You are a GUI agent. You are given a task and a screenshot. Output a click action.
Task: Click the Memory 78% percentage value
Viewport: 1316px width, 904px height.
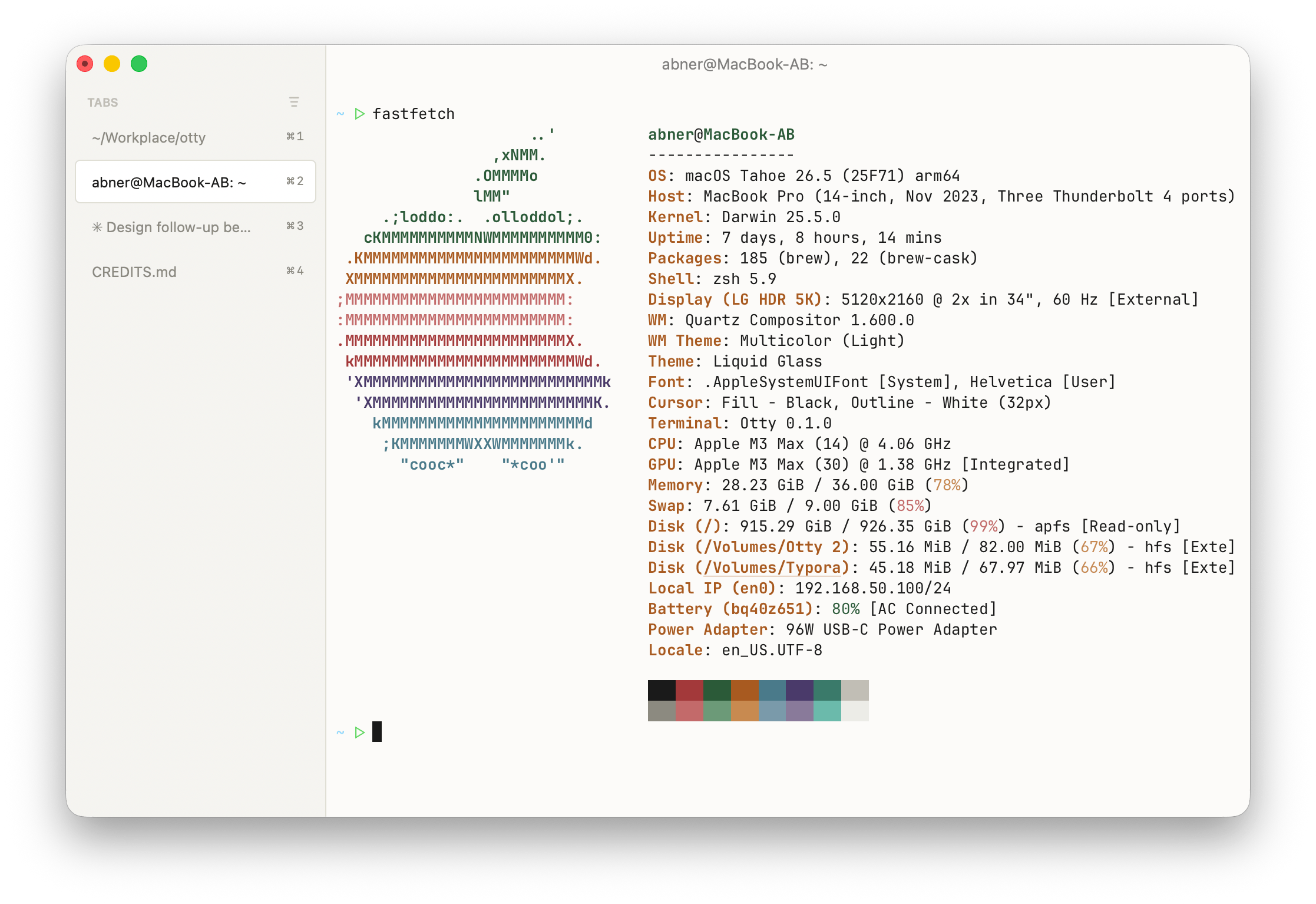[947, 485]
